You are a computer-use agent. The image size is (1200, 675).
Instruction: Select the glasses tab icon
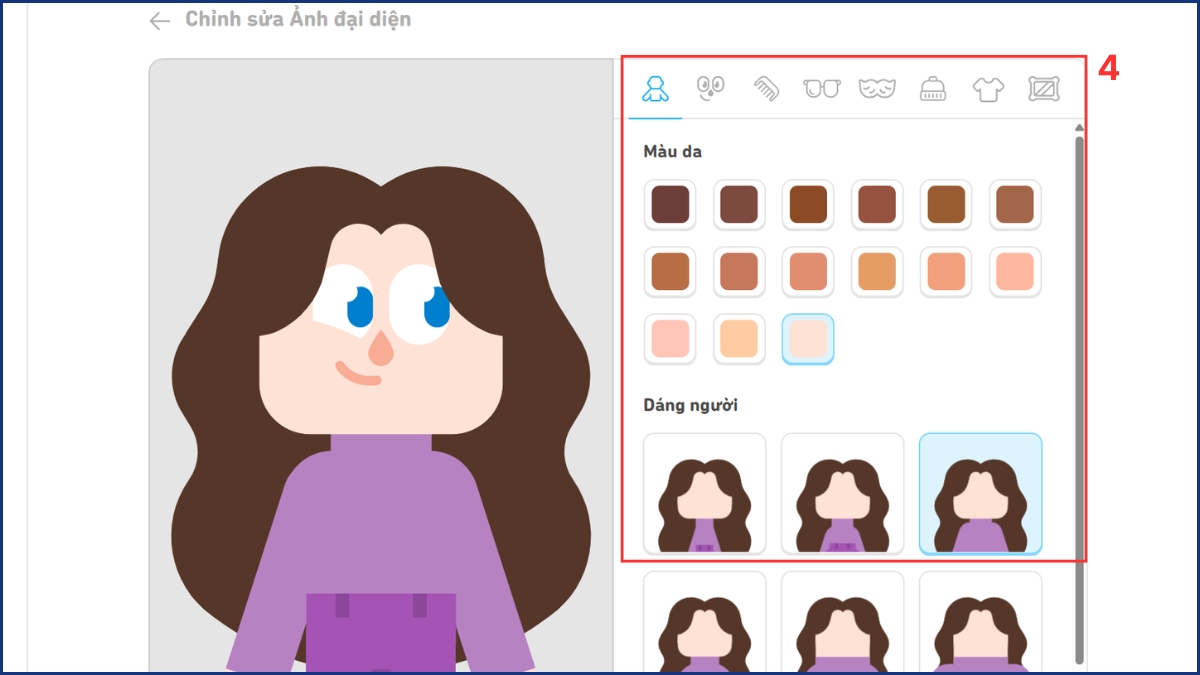pos(822,89)
